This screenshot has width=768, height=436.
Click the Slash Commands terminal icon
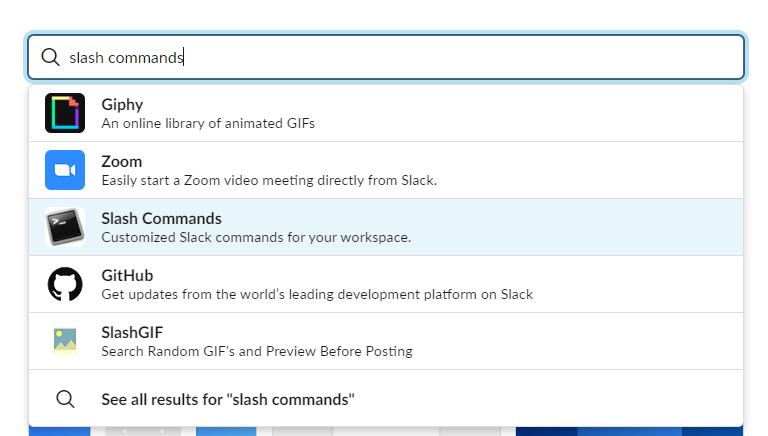pos(65,227)
